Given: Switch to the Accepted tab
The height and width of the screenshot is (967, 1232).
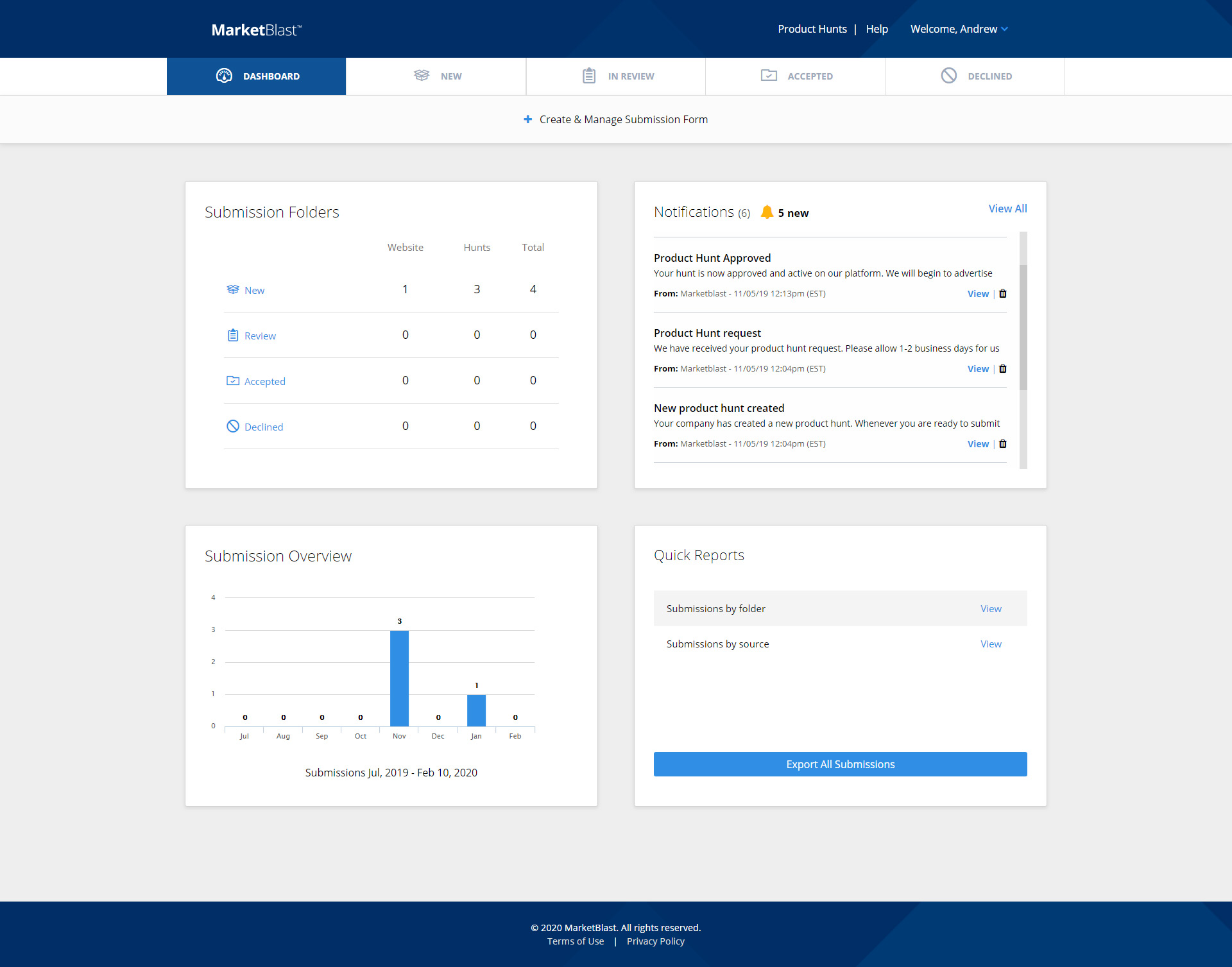Looking at the screenshot, I should tap(796, 76).
